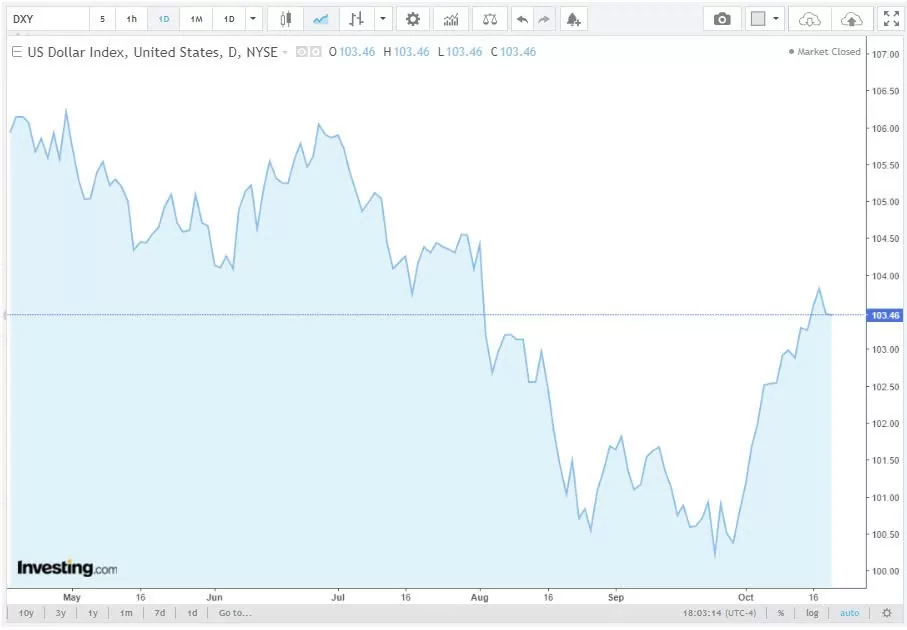
Task: Select the 1M interval
Action: [x=196, y=19]
